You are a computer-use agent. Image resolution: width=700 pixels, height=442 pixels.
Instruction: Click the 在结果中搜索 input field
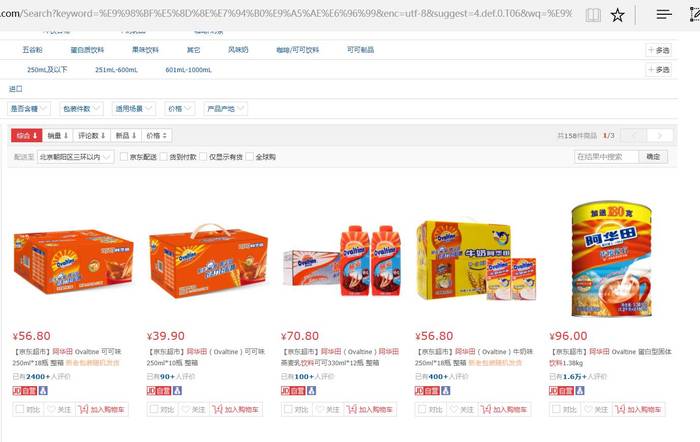(x=606, y=157)
